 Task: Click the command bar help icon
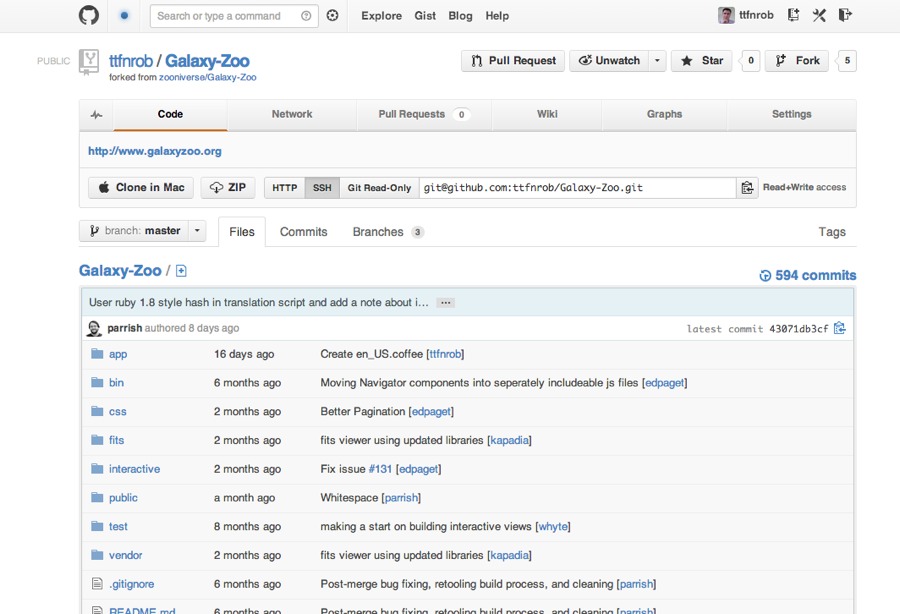point(306,16)
